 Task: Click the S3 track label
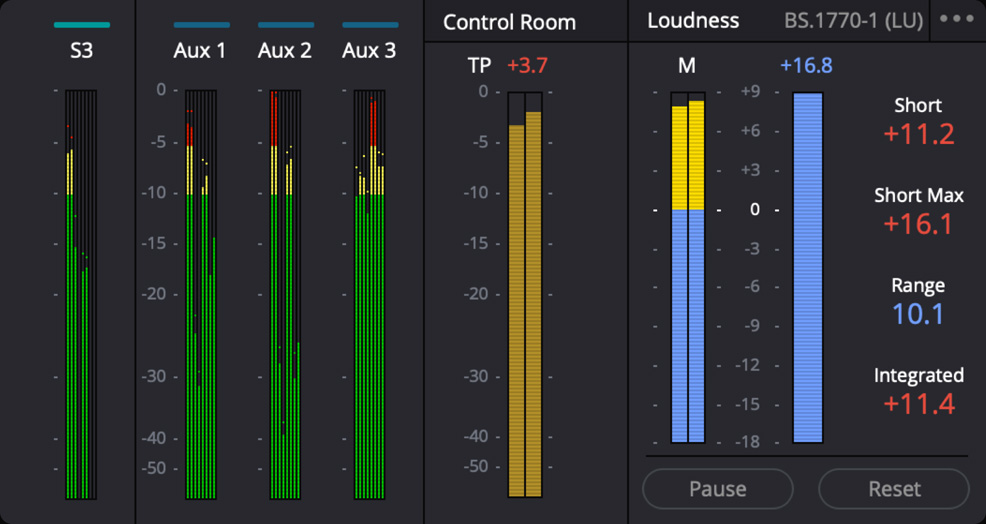pyautogui.click(x=81, y=50)
